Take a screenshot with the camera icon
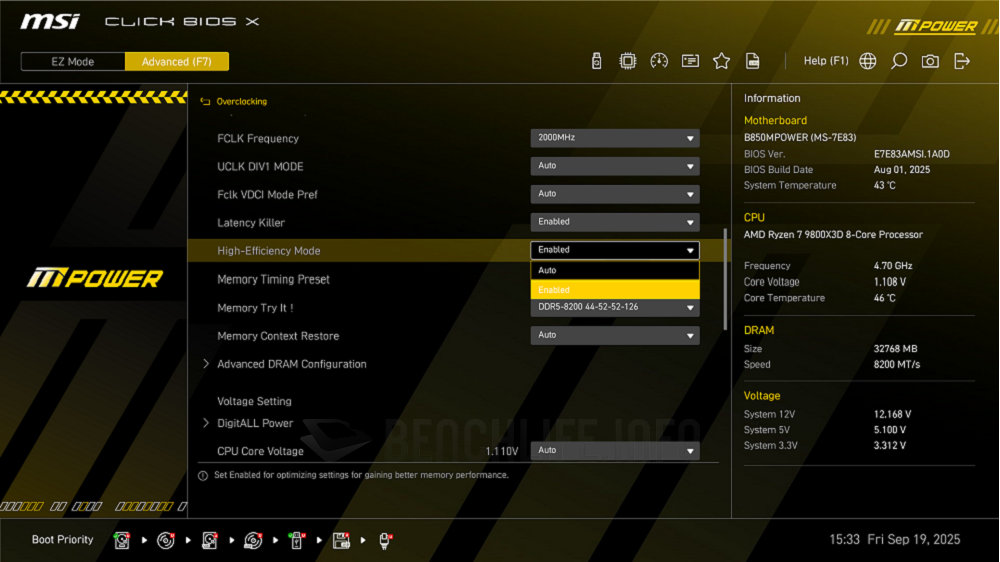1000x562 pixels. pyautogui.click(x=930, y=61)
